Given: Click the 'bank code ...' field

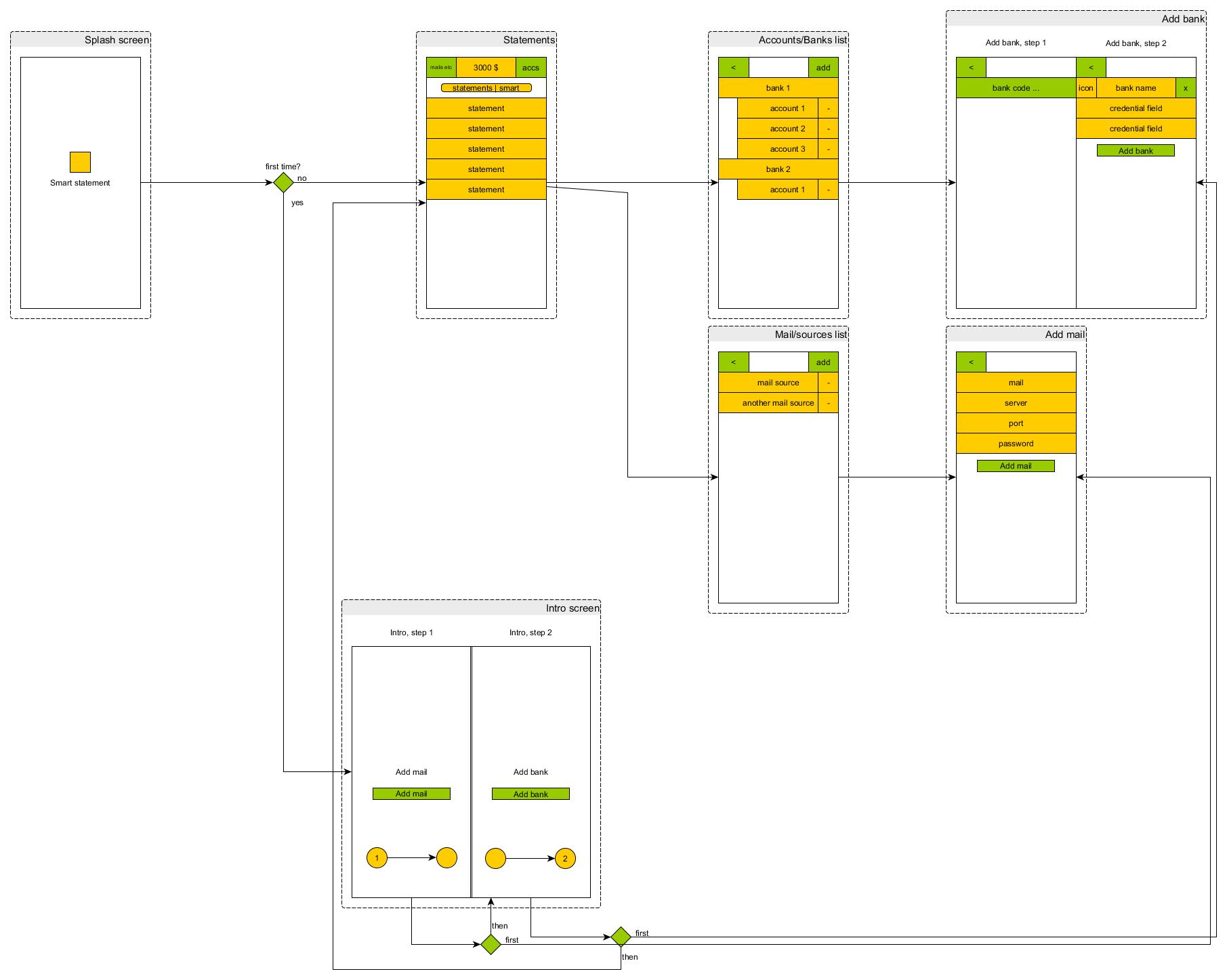Looking at the screenshot, I should pos(1016,88).
